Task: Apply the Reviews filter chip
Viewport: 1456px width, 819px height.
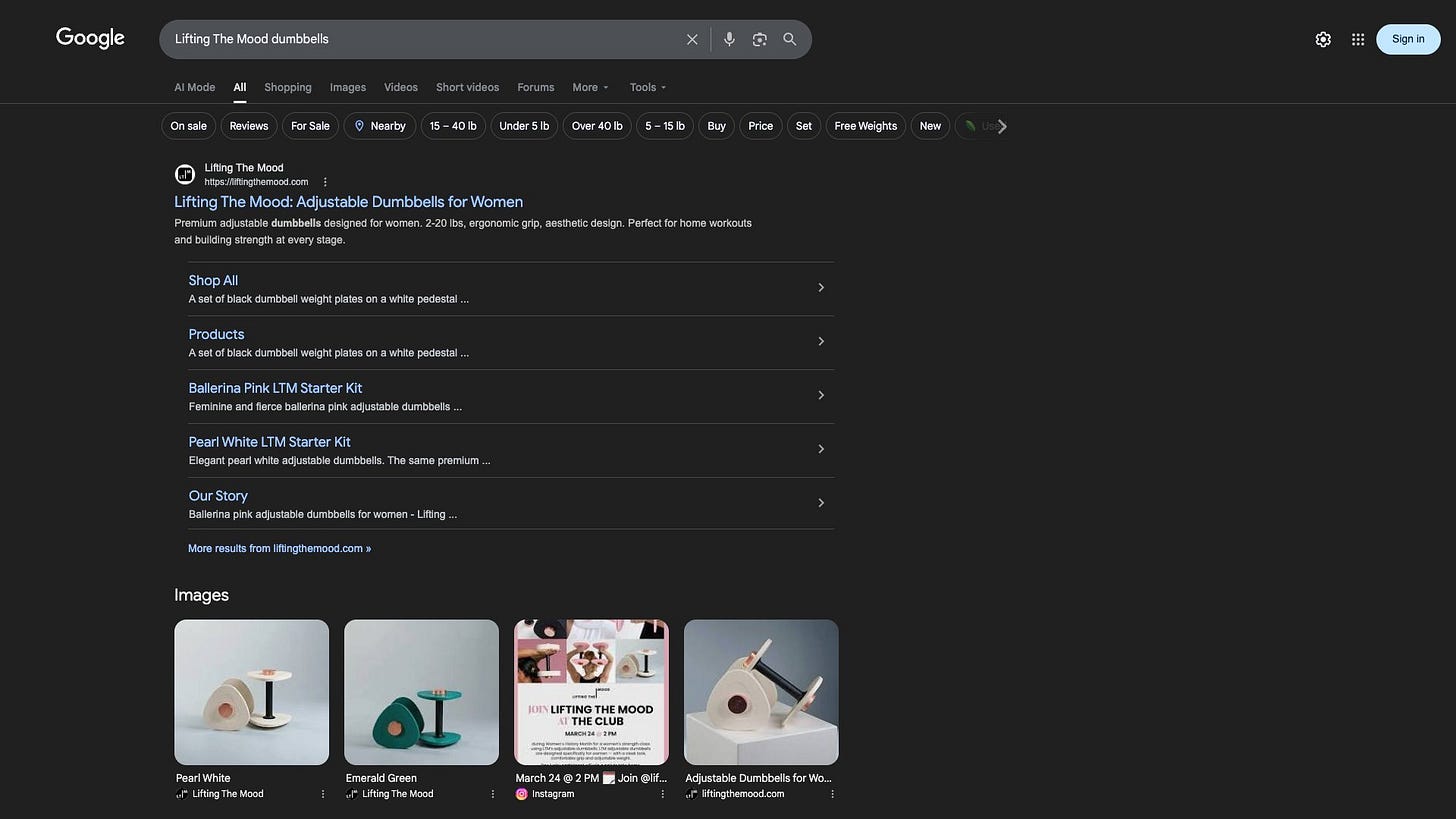Action: click(x=249, y=126)
